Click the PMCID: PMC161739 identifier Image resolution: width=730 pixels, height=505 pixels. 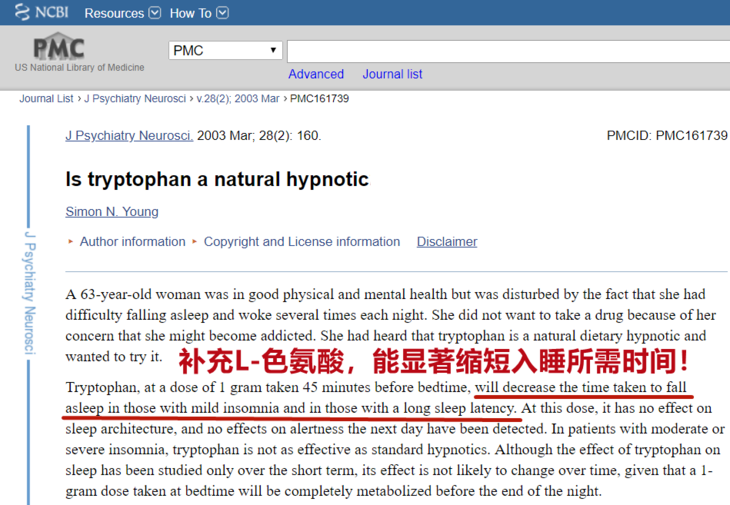[666, 135]
